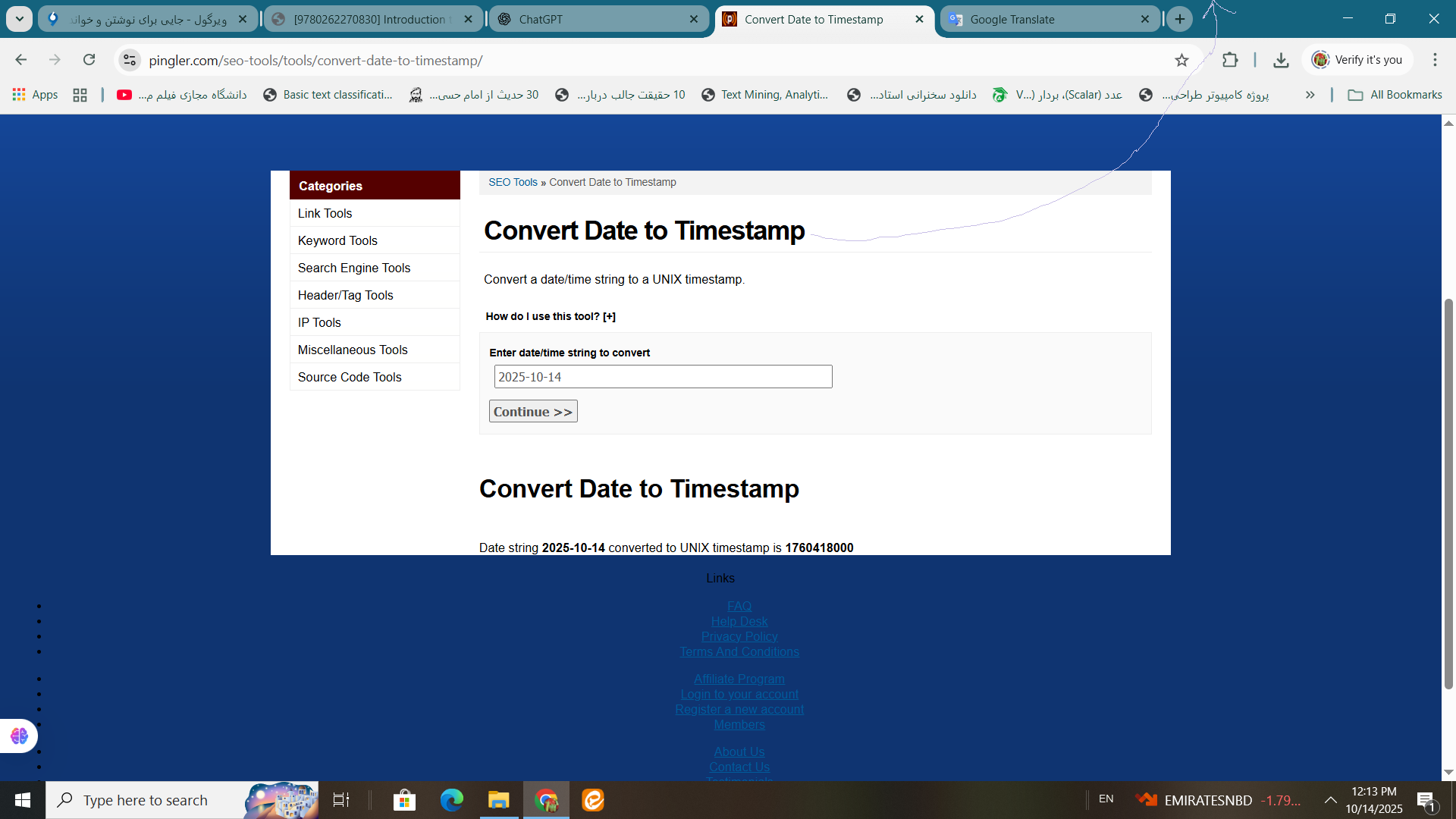Click the page vertical scrollbar thumb
1456x819 pixels.
coord(1448,493)
